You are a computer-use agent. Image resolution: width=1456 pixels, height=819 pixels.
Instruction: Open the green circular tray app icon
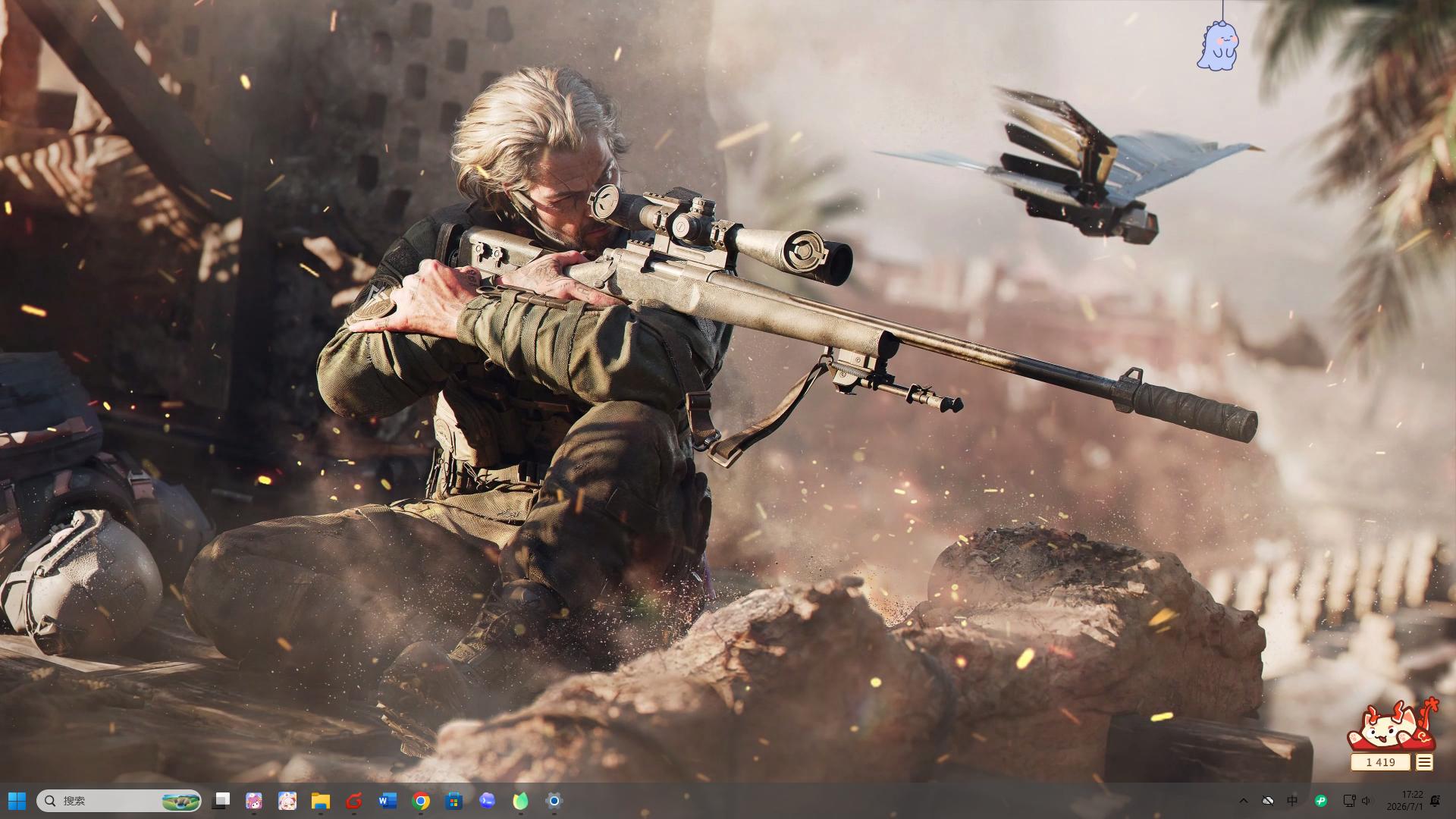tap(1321, 801)
